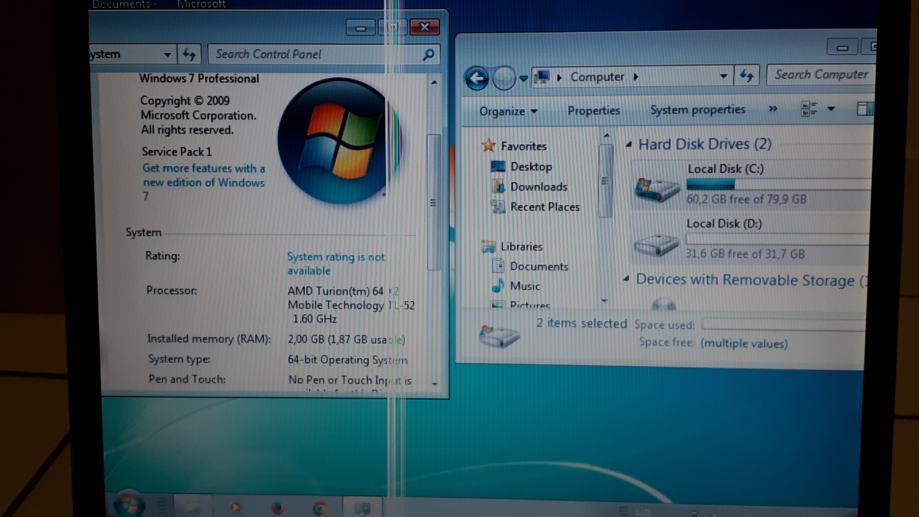Open view options dropdown arrow
Viewport: 919px width, 517px height.
(830, 108)
